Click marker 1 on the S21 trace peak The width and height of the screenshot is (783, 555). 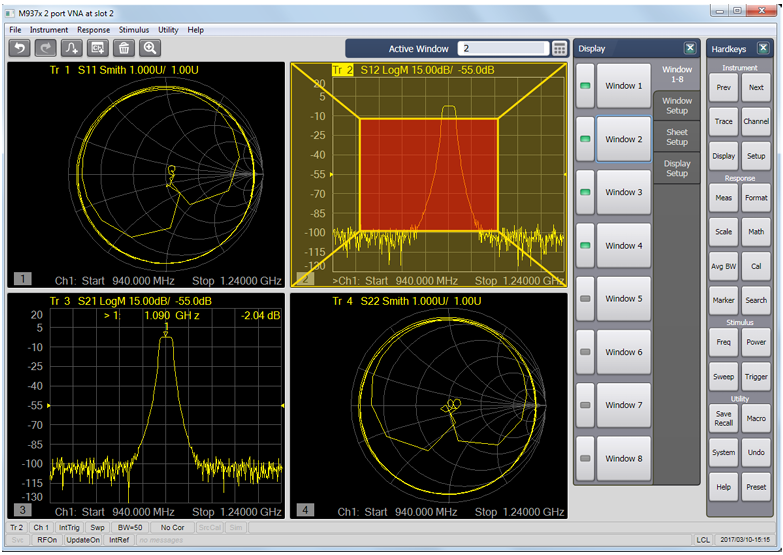(166, 332)
